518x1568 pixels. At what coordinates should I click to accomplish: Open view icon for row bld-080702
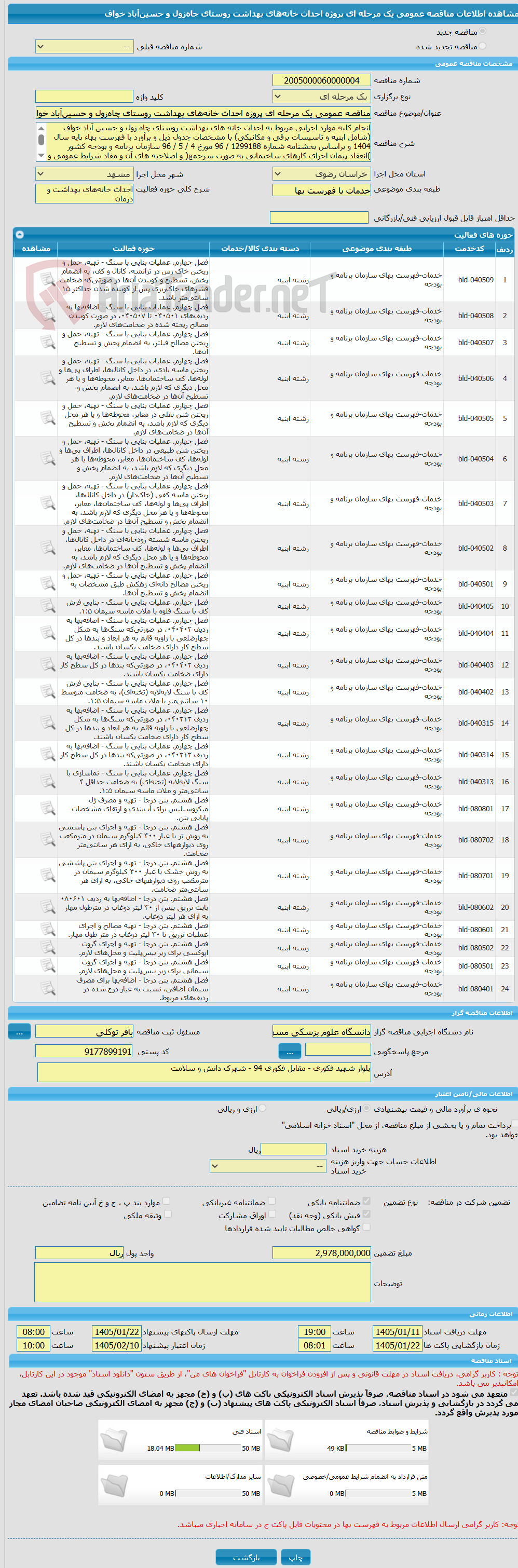[x=47, y=839]
